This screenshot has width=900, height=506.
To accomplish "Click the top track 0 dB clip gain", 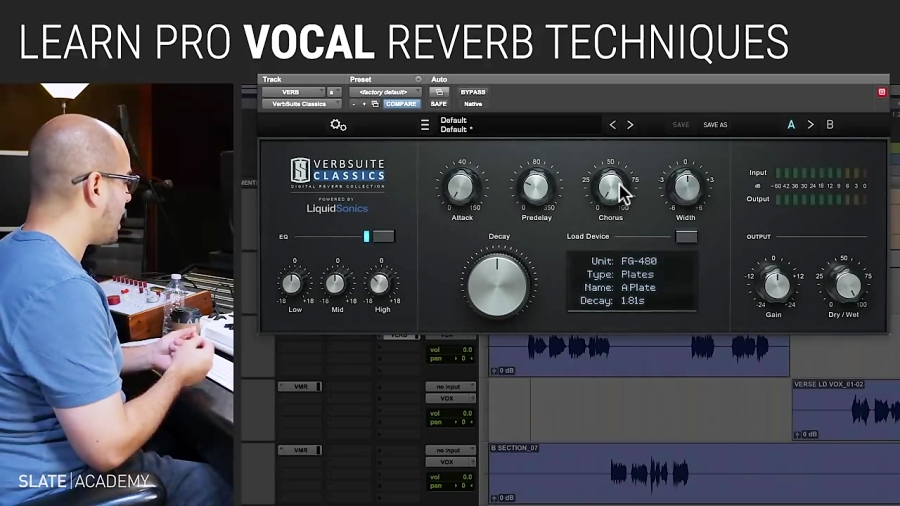I will click(503, 371).
